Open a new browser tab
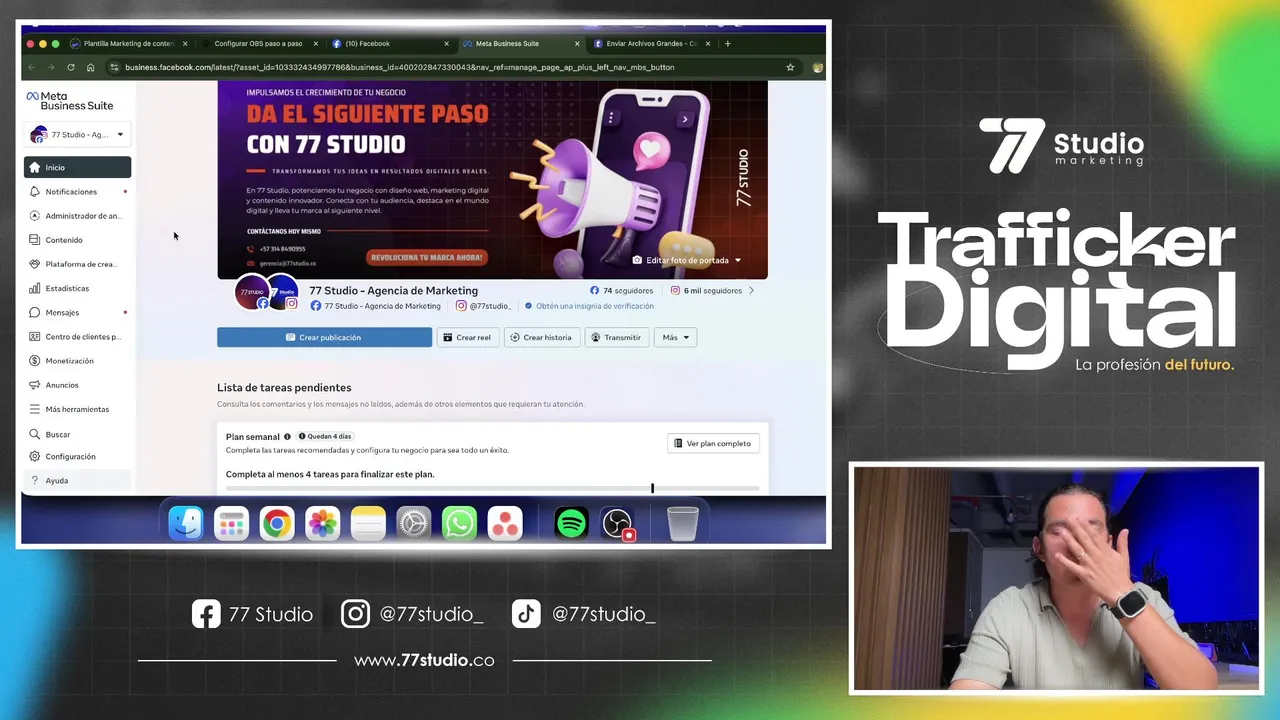Image resolution: width=1280 pixels, height=720 pixels. (727, 44)
